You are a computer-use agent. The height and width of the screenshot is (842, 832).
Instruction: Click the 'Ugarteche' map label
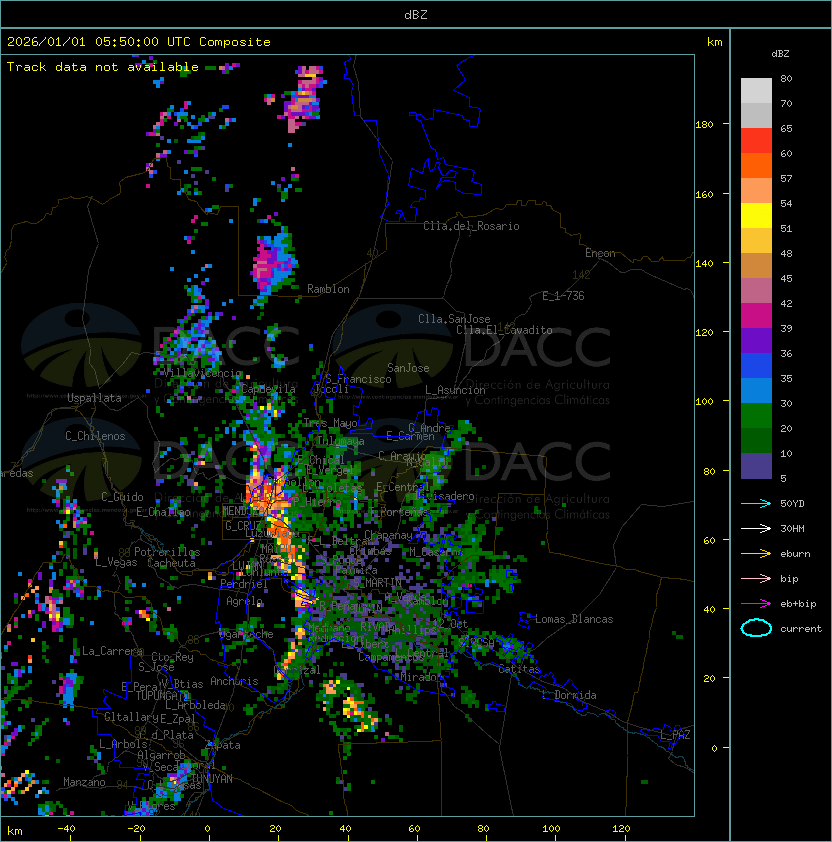point(247,634)
